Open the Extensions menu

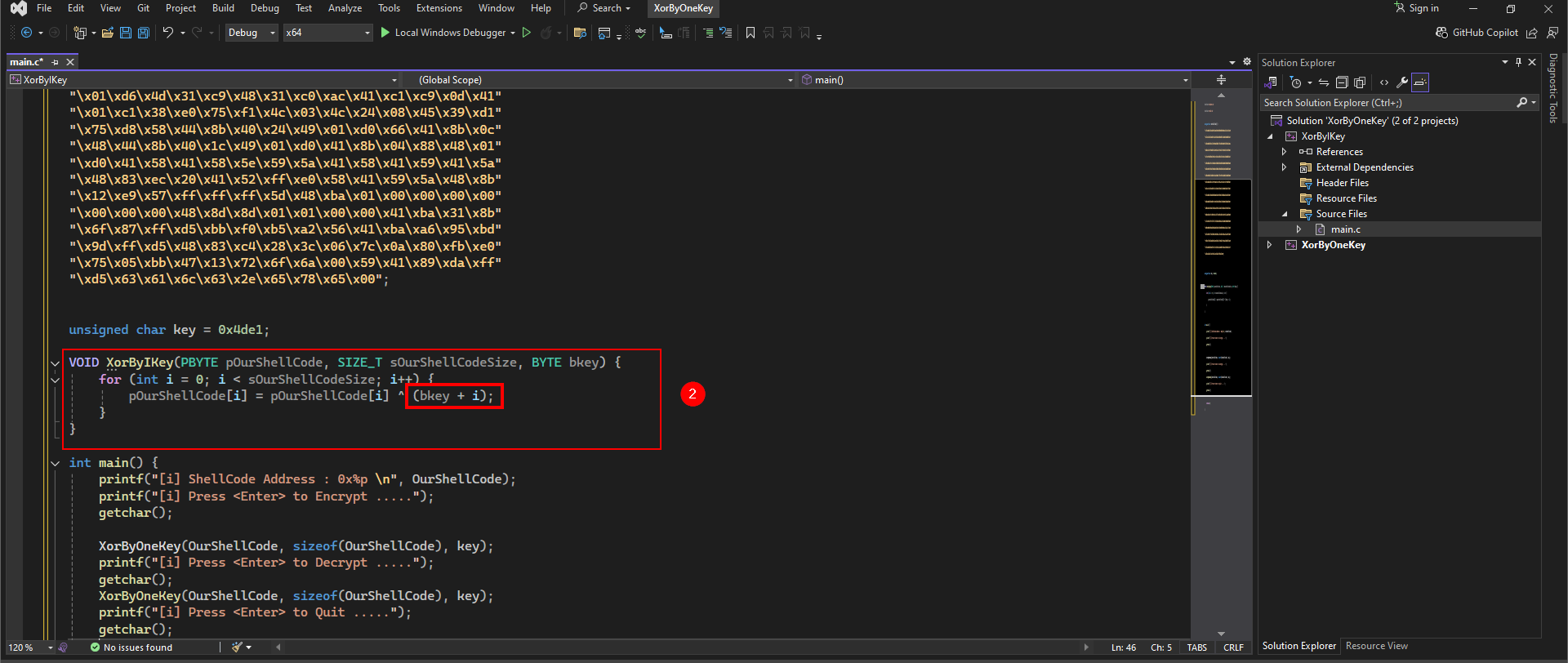point(439,8)
